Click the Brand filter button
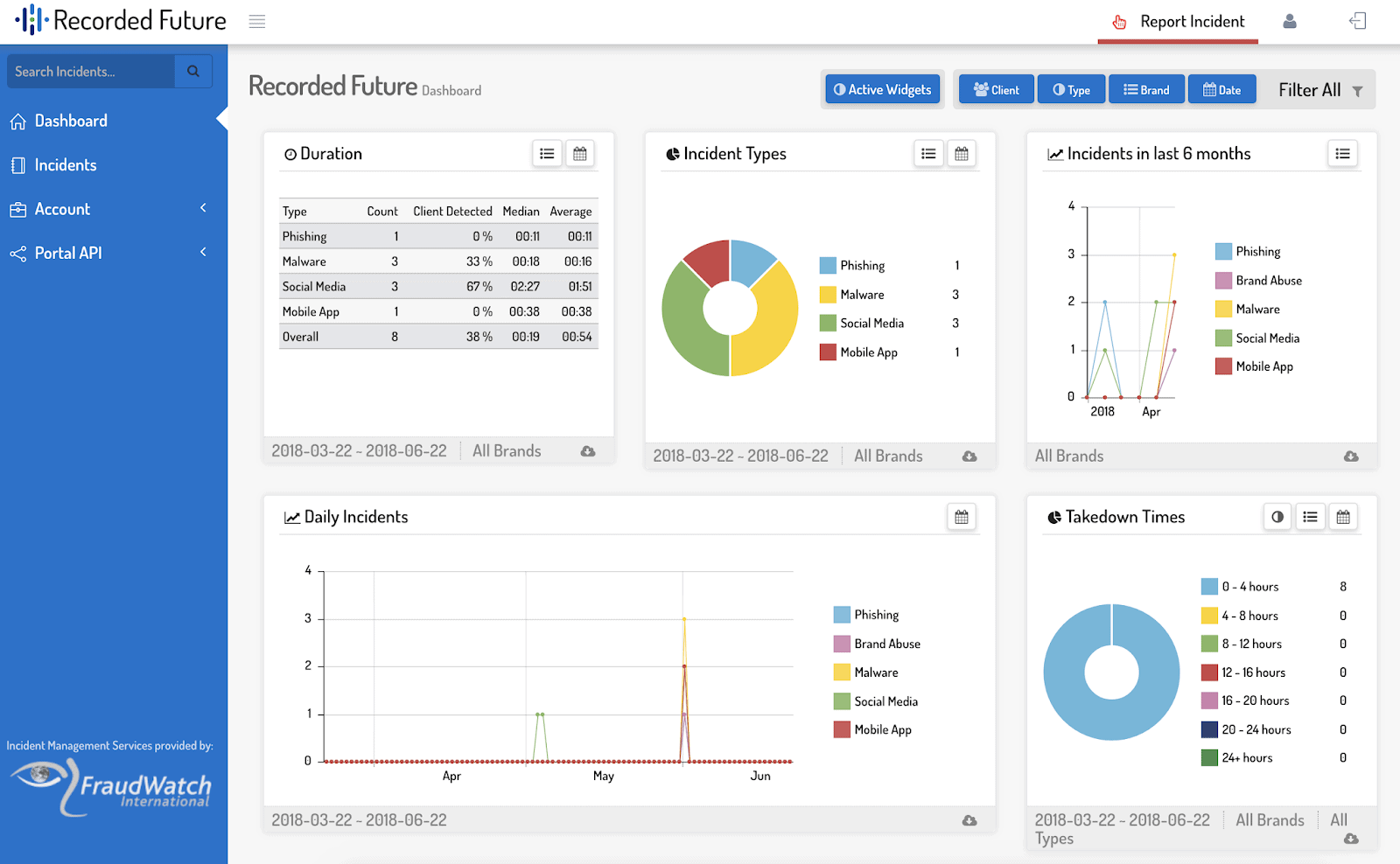The height and width of the screenshot is (864, 1400). tap(1146, 89)
